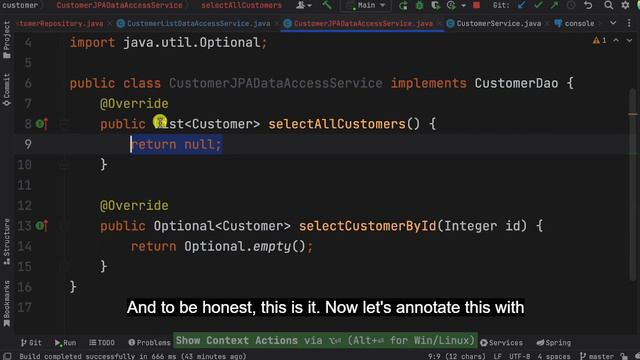Click the Optional.empty() call on line 14
This screenshot has height=360, width=640.
[245, 246]
